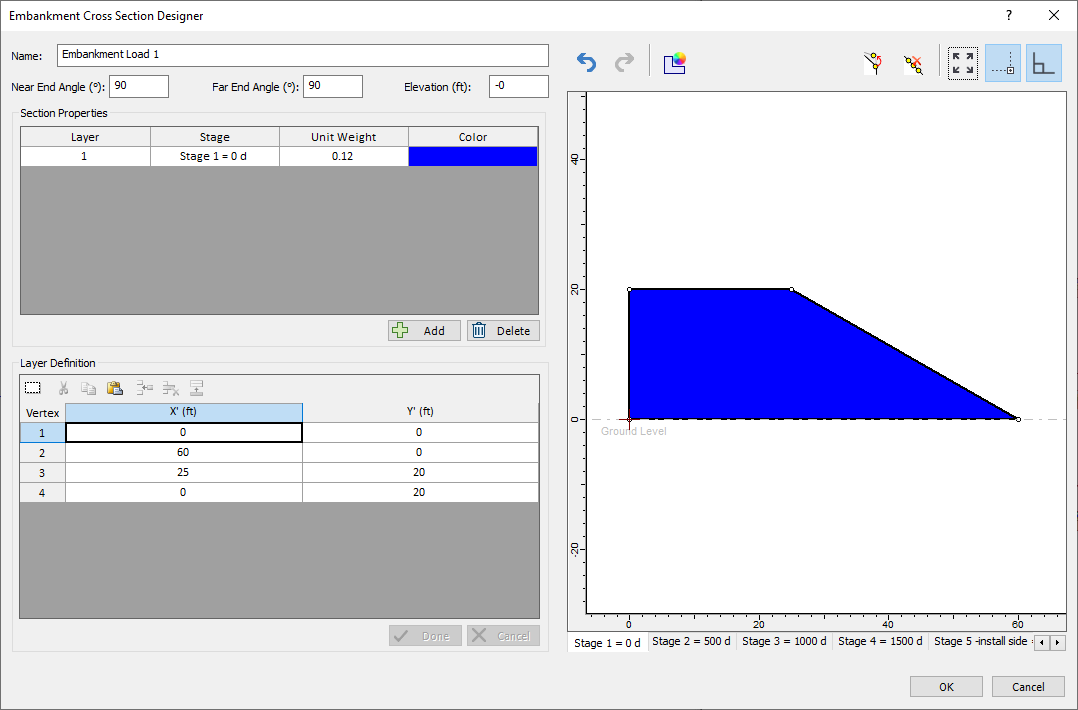Open the section color/fill tool
Image resolution: width=1078 pixels, height=710 pixels.
pos(675,62)
